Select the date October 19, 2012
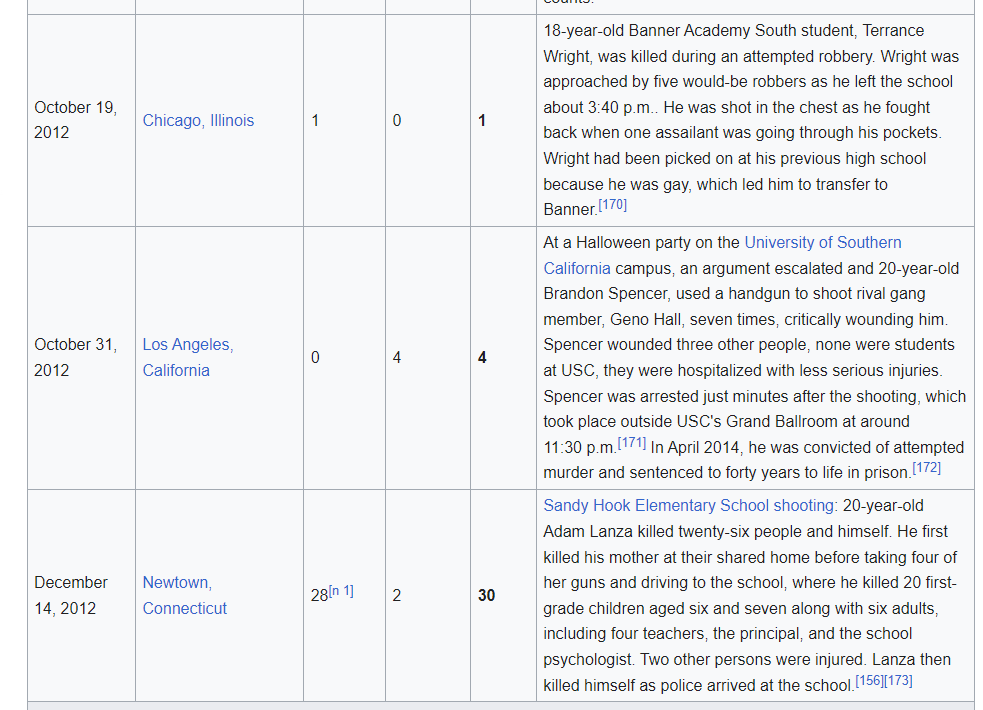983x710 pixels. tap(76, 120)
